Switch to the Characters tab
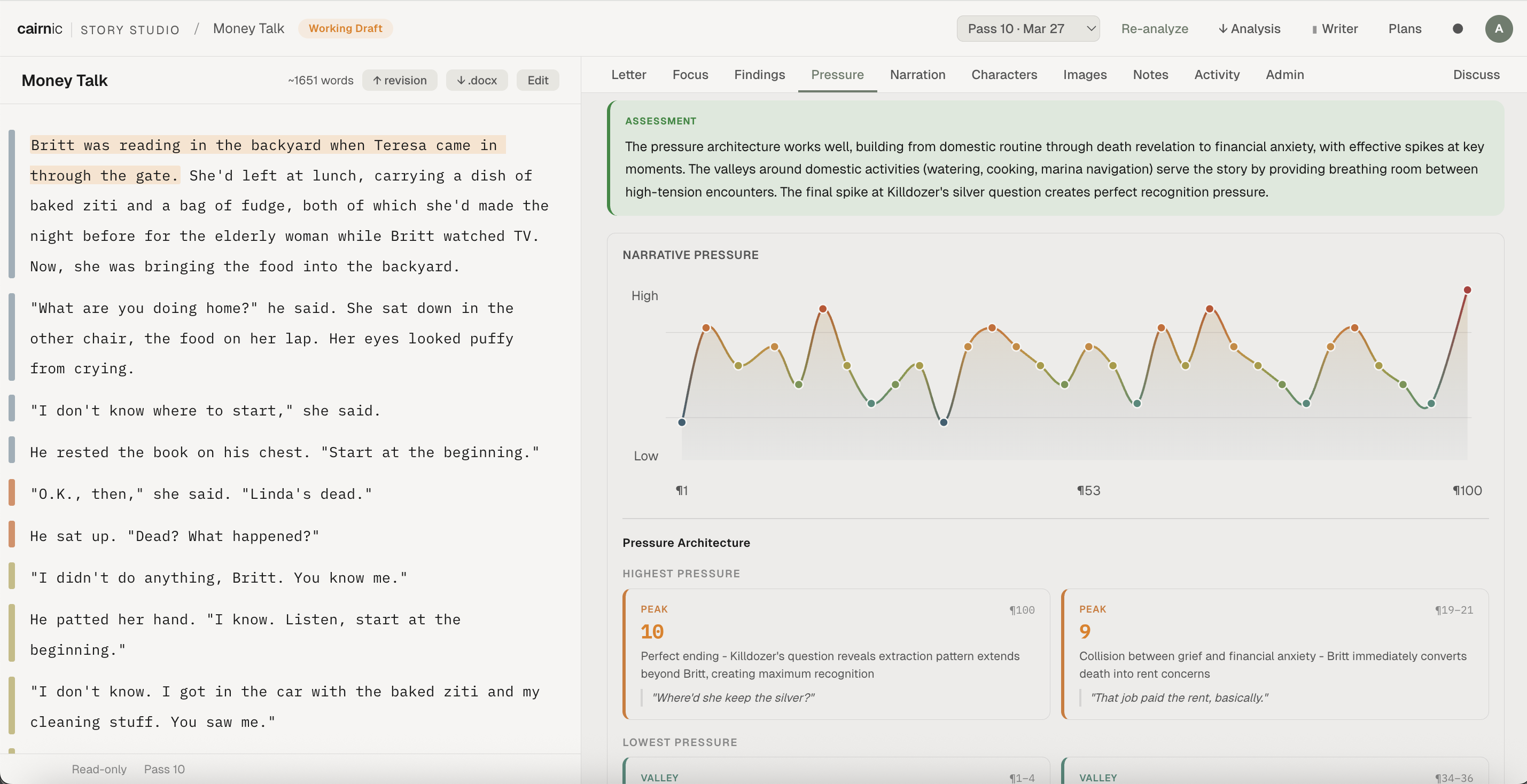Viewport: 1527px width, 784px height. coord(1003,75)
